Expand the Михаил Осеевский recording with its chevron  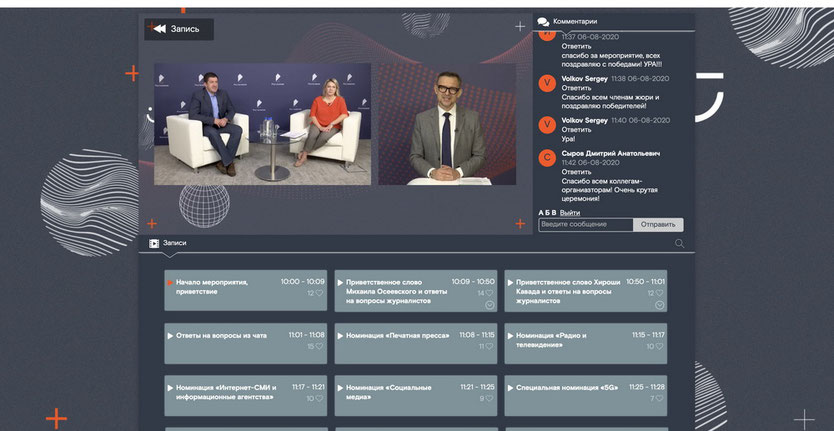pos(490,305)
